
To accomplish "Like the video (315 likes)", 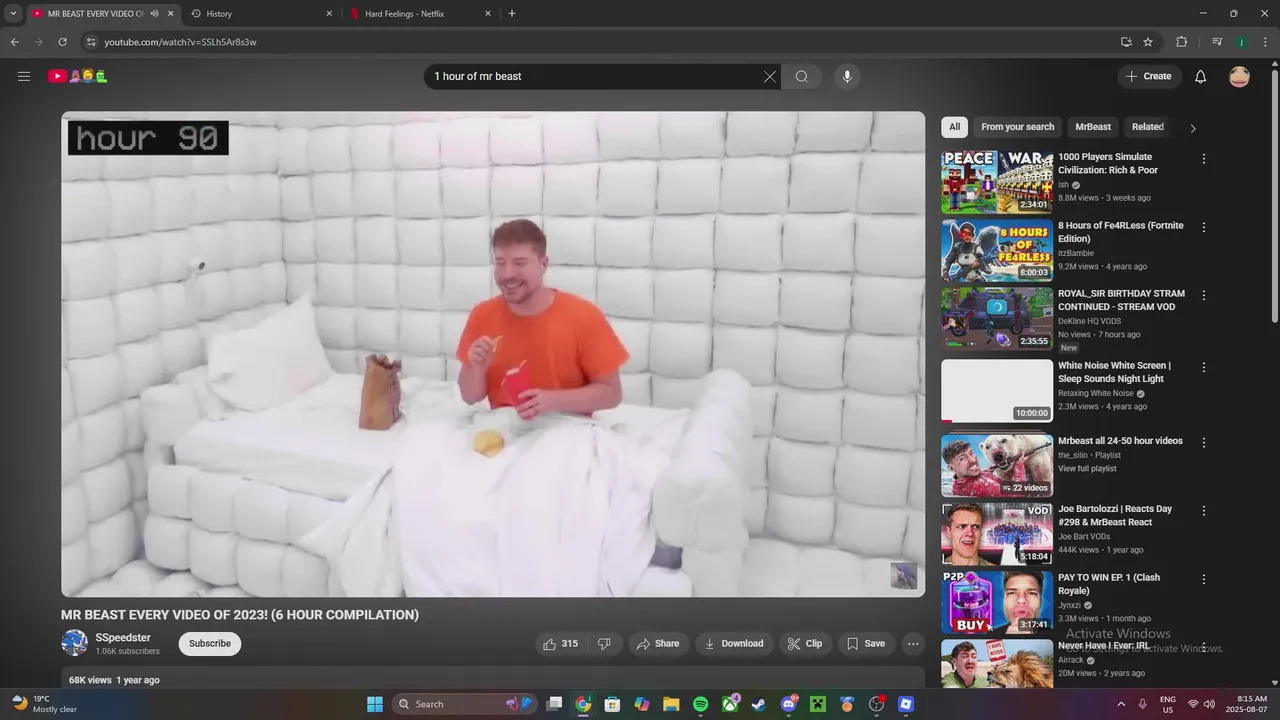I will coord(560,644).
